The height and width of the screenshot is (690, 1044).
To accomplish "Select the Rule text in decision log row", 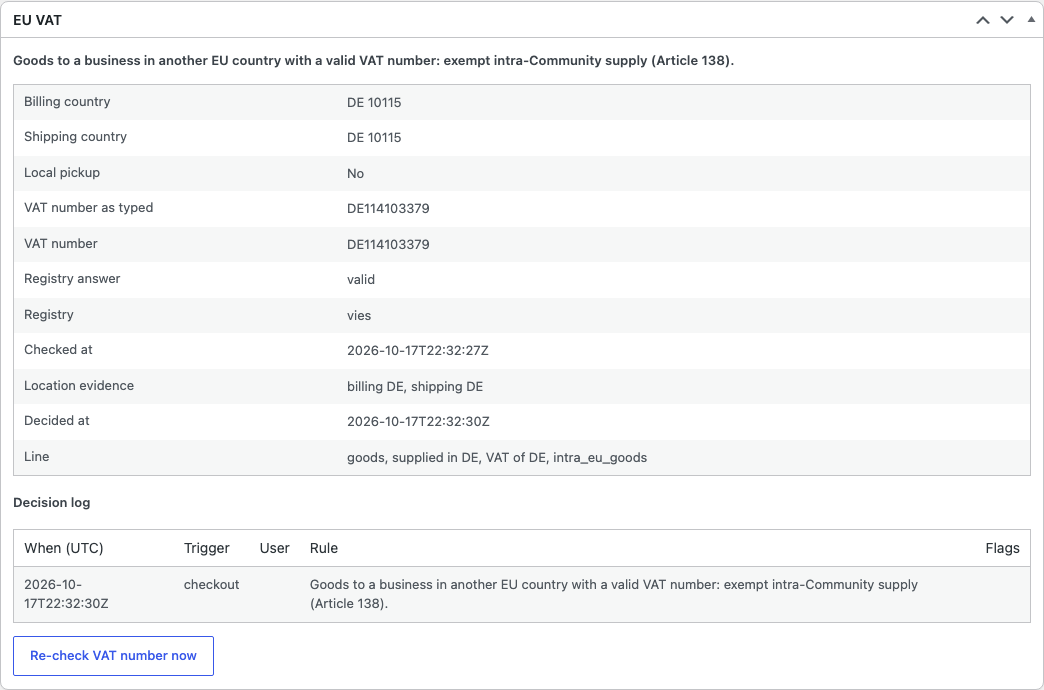I will coord(614,594).
